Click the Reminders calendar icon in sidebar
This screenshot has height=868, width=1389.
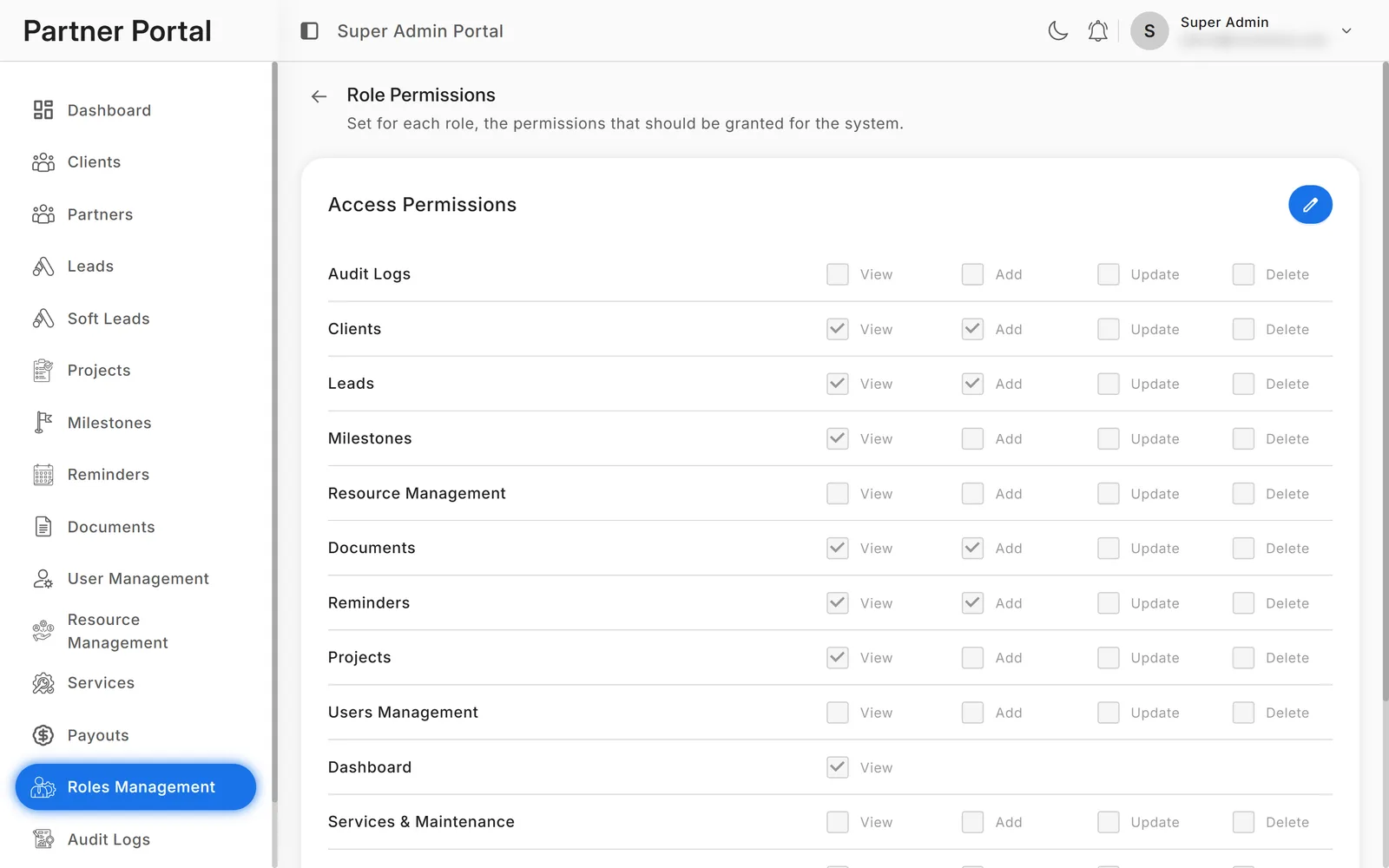coord(43,475)
